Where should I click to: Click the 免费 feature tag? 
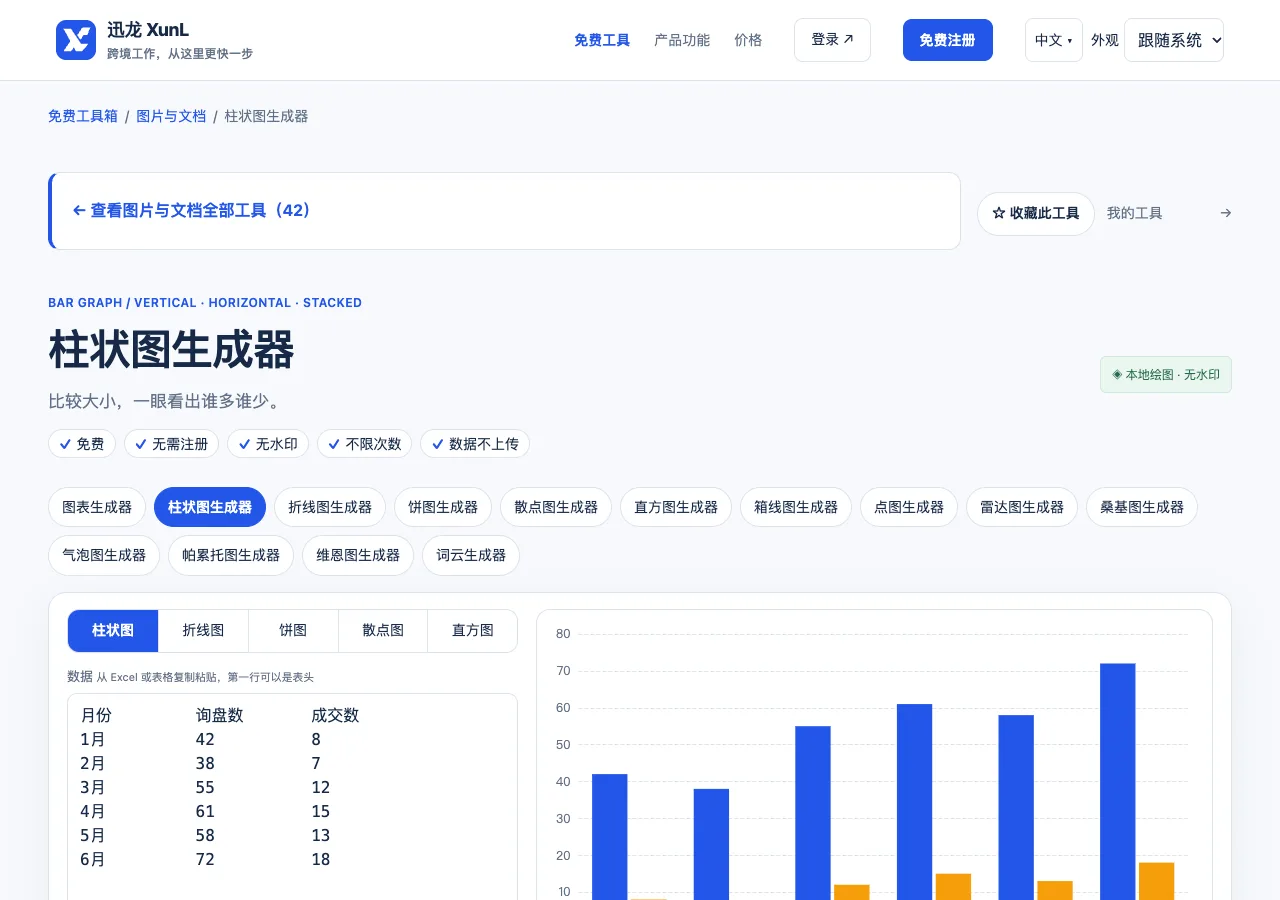pyautogui.click(x=82, y=444)
